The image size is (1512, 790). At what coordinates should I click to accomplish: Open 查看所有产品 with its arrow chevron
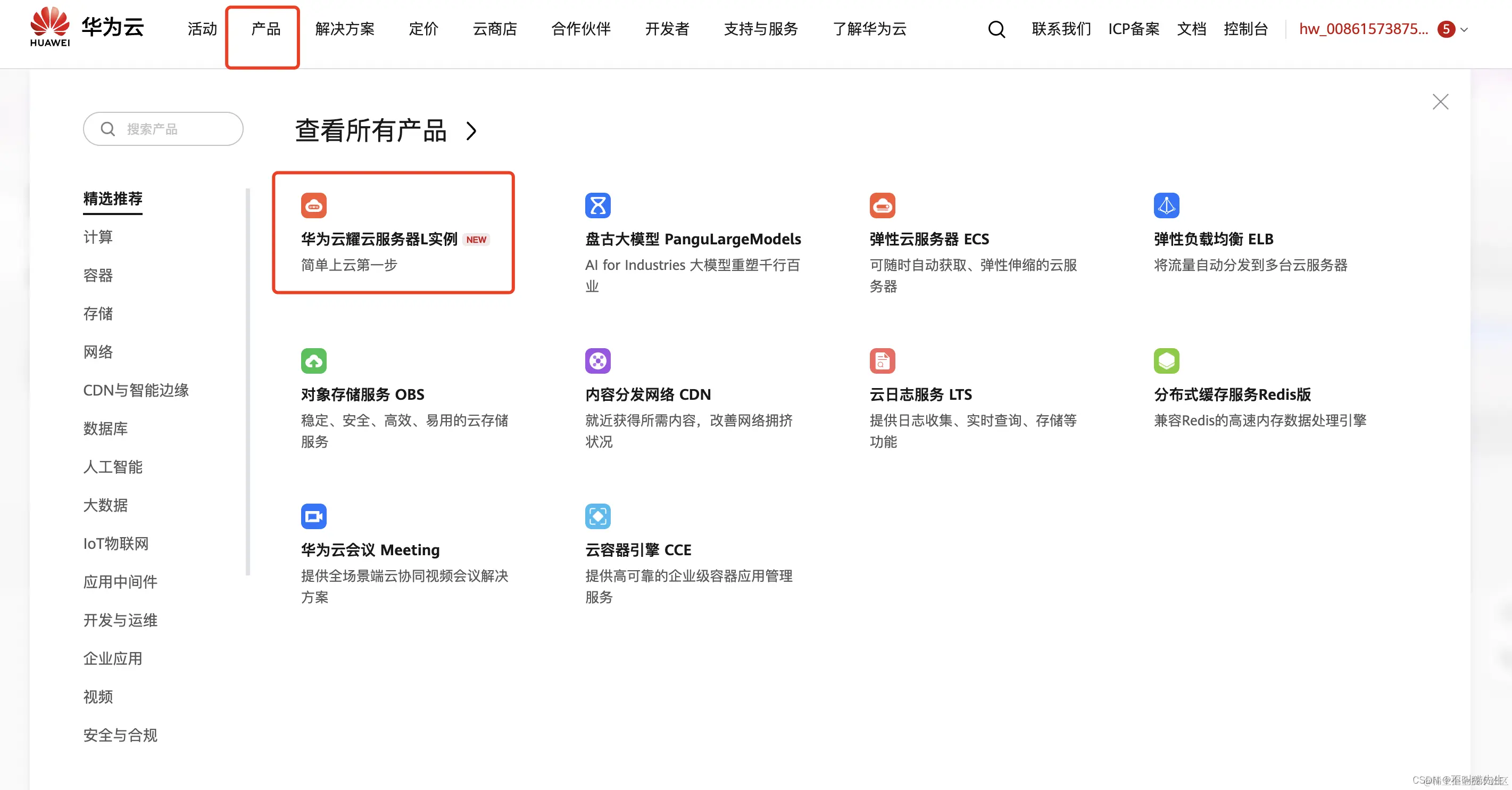coord(385,130)
